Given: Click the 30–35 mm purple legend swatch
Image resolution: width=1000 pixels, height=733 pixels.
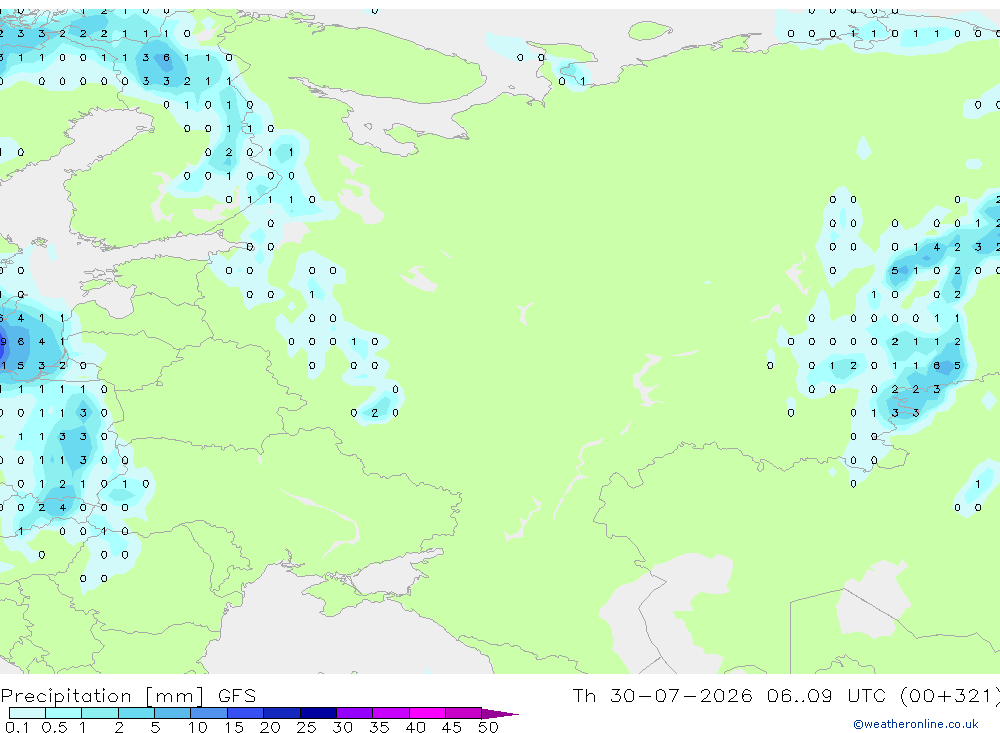Looking at the screenshot, I should click(355, 713).
